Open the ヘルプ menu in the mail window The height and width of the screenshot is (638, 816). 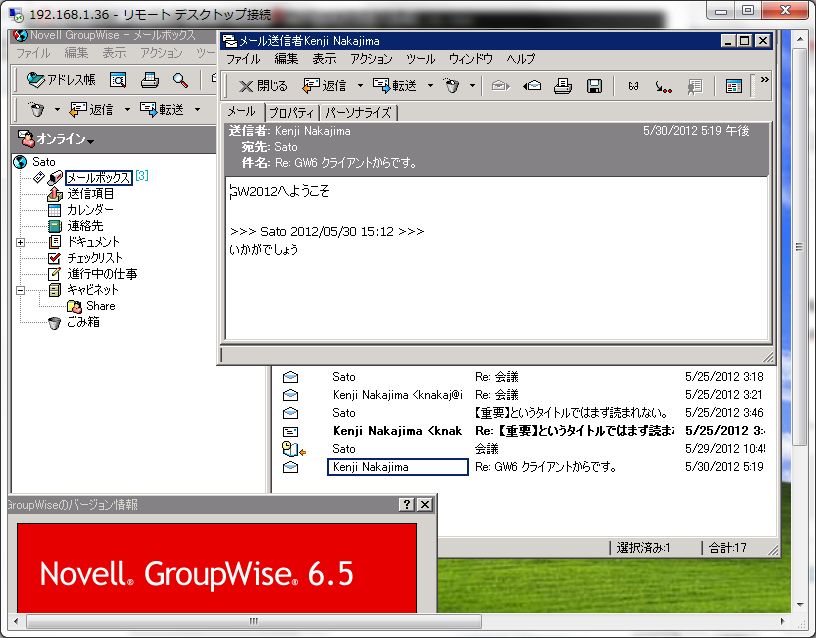click(521, 59)
